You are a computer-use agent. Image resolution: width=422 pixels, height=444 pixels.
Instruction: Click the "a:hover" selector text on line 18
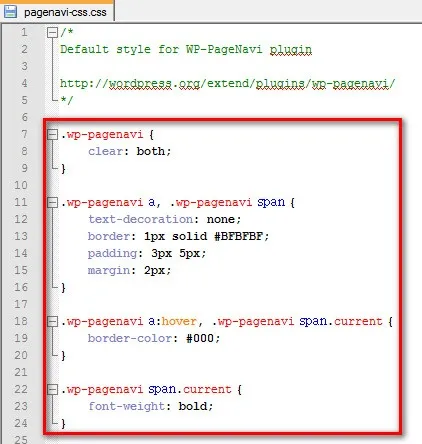point(172,321)
